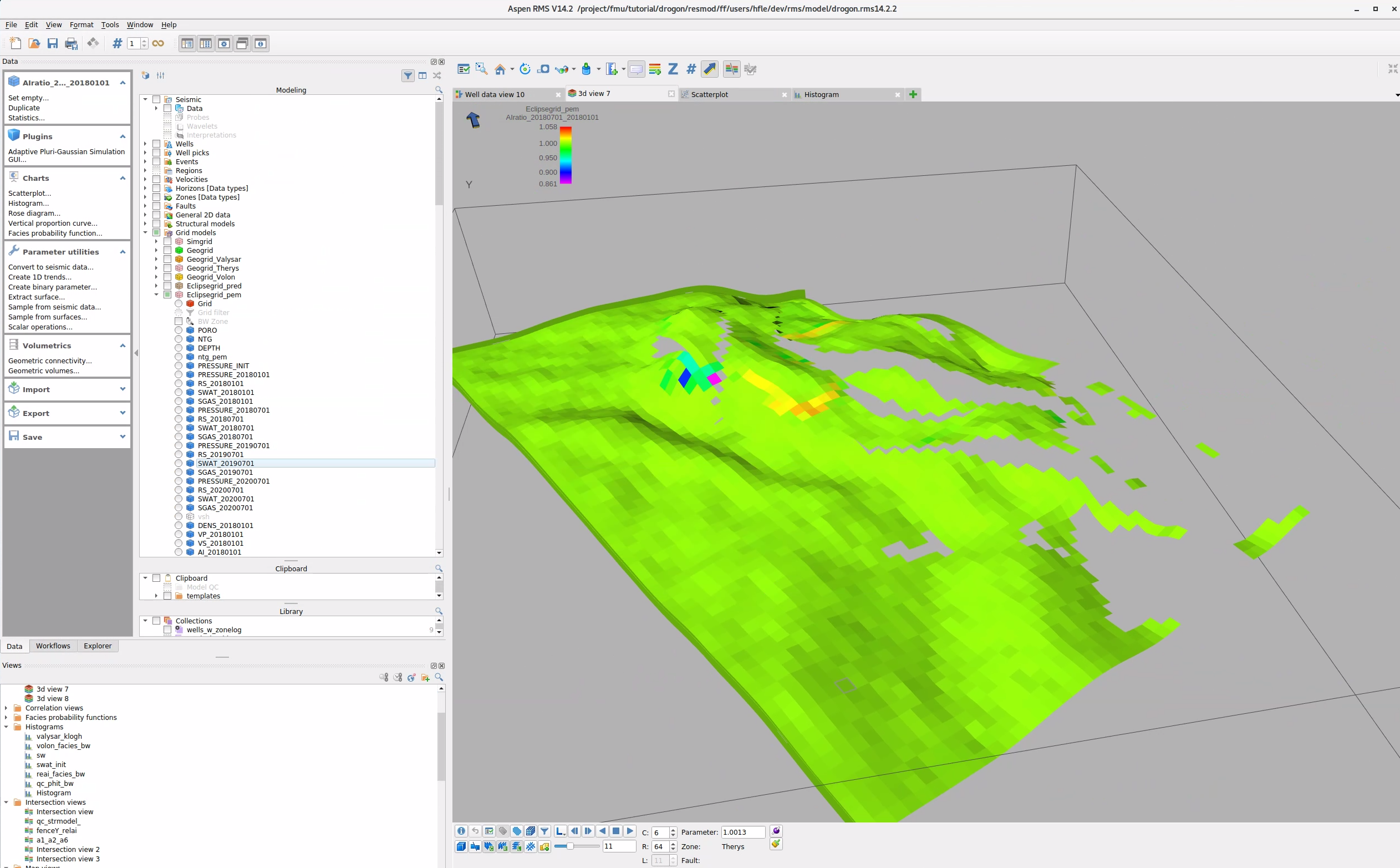
Task: Toggle the column slice icon marked C
Action: click(x=489, y=846)
